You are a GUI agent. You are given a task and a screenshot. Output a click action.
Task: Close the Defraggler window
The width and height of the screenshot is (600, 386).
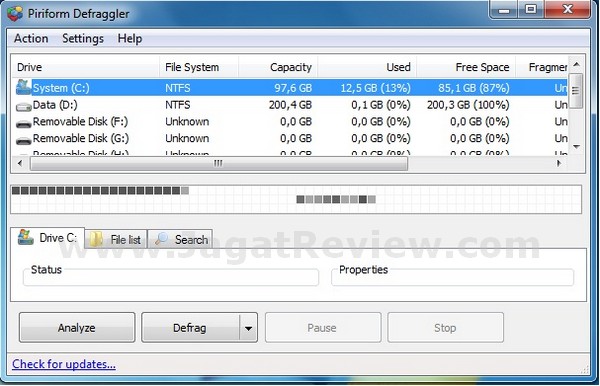click(x=567, y=10)
